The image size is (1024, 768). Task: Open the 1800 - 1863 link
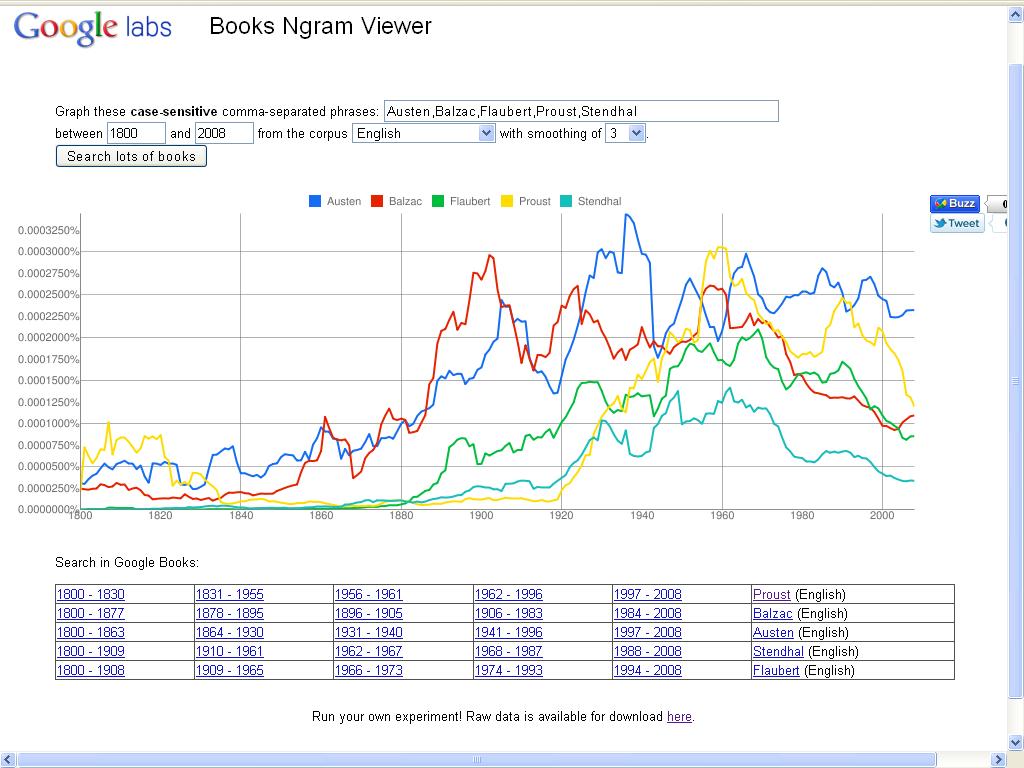(x=91, y=632)
